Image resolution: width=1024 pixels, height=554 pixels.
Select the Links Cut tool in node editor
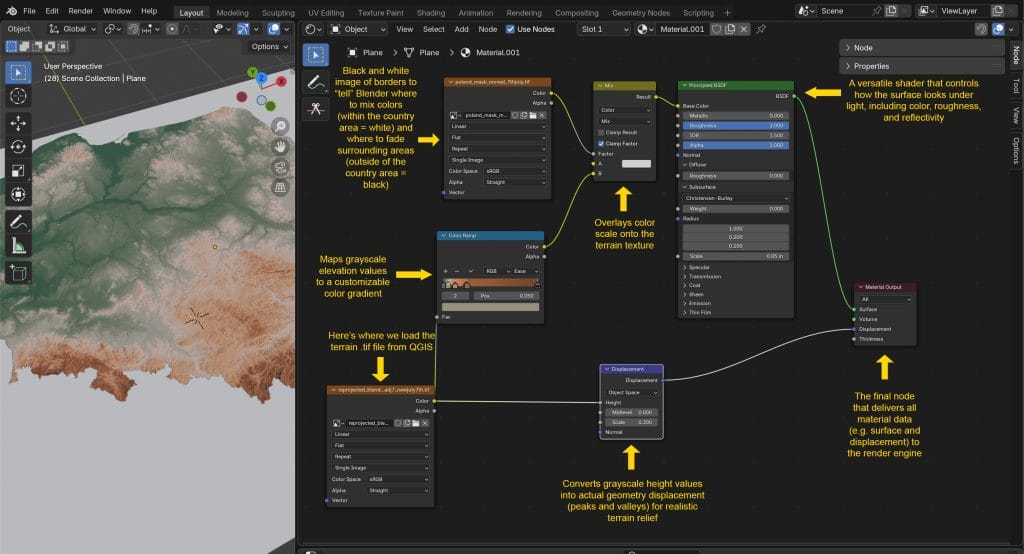coord(316,109)
